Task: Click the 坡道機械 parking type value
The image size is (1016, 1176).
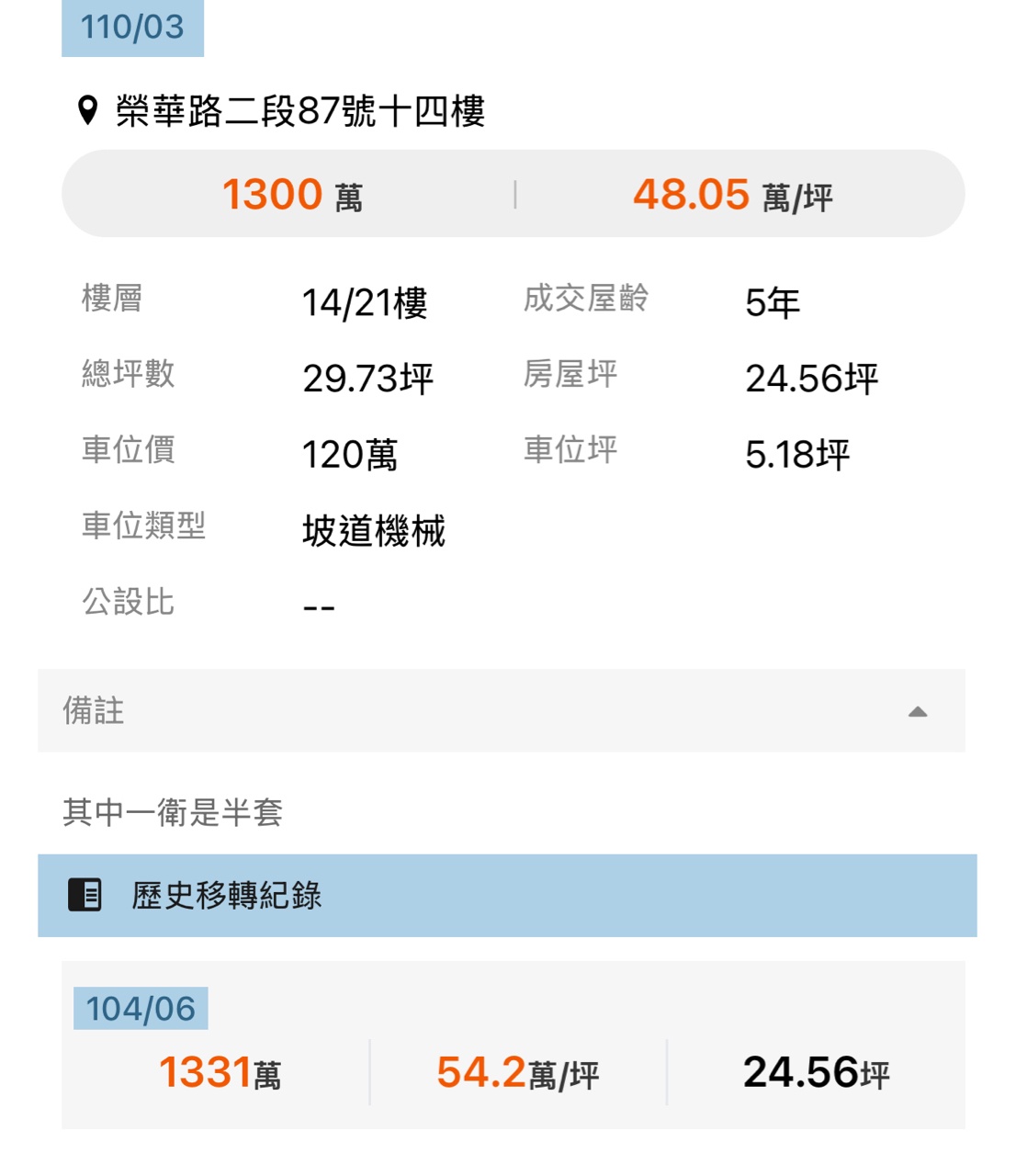Action: (374, 531)
